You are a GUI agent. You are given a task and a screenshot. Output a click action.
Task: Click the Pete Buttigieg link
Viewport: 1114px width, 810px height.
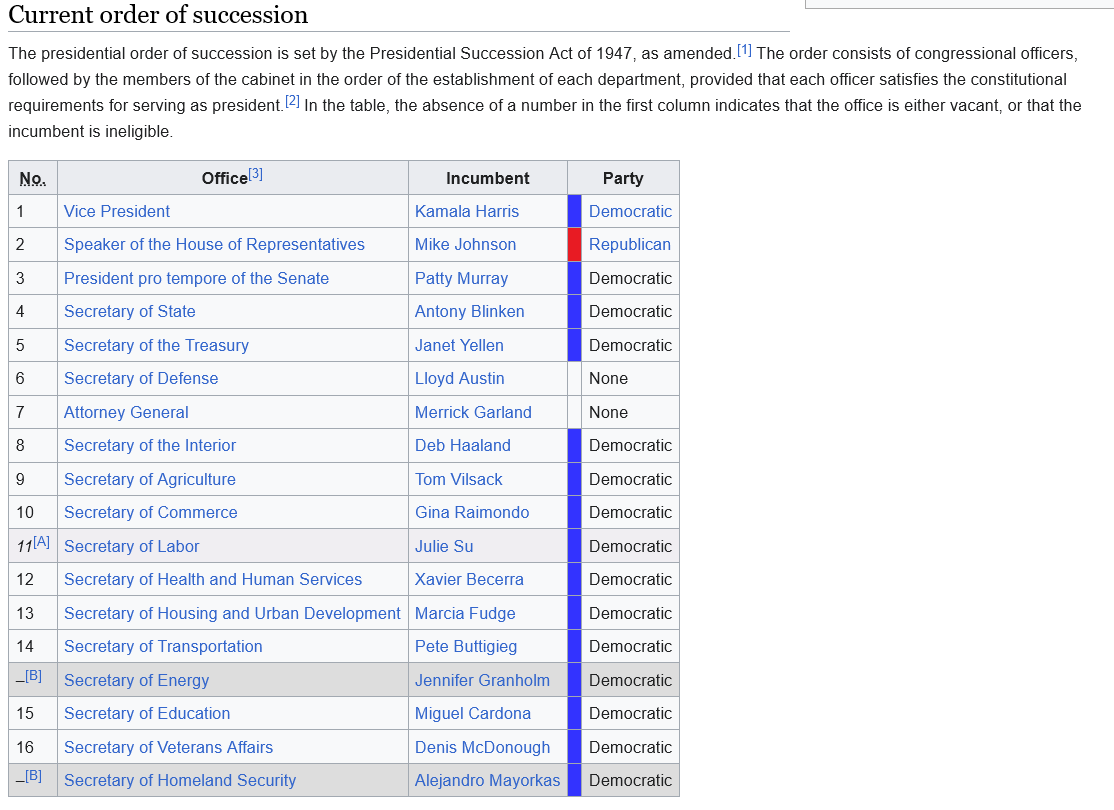465,646
